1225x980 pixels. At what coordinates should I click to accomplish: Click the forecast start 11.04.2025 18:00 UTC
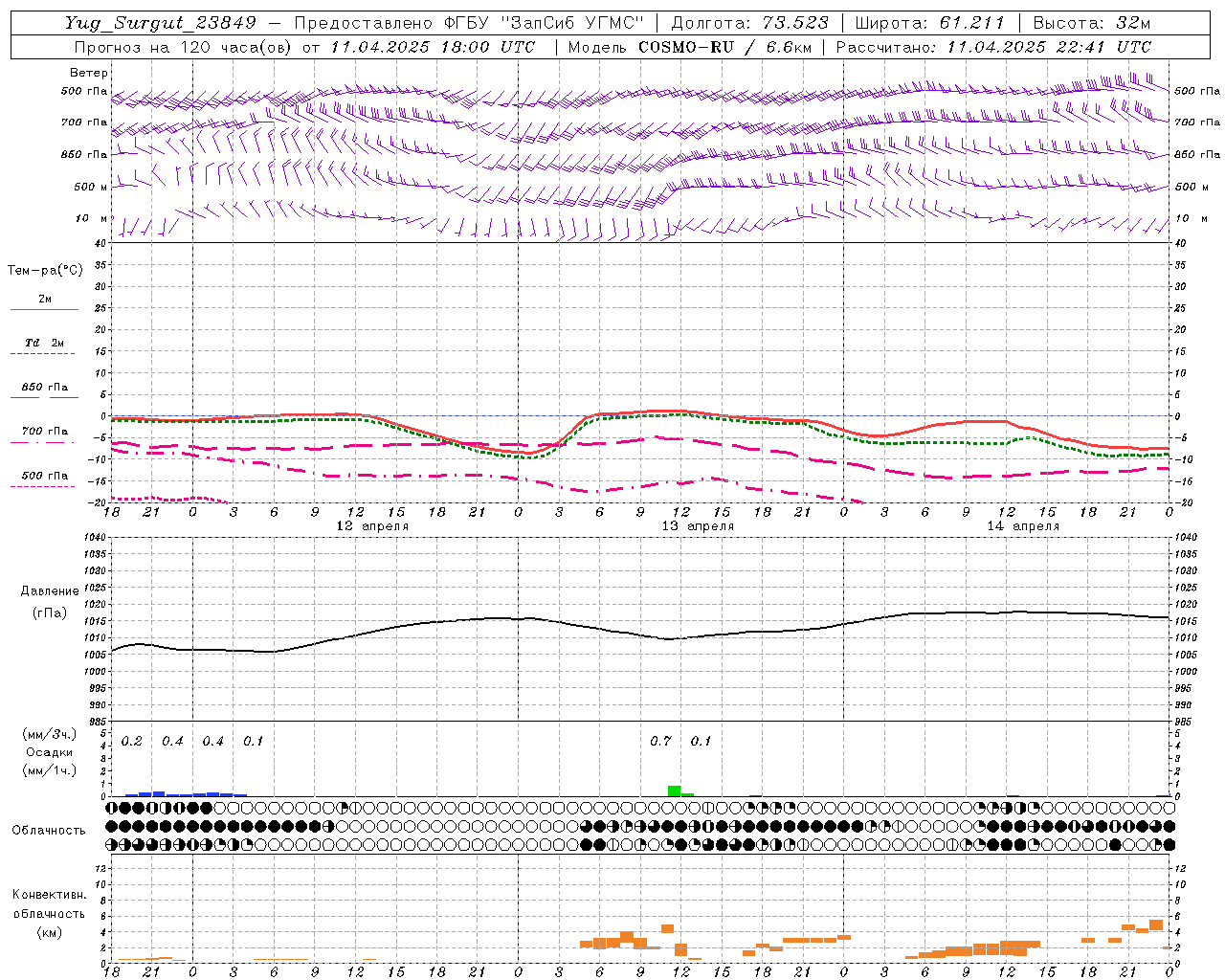(433, 47)
